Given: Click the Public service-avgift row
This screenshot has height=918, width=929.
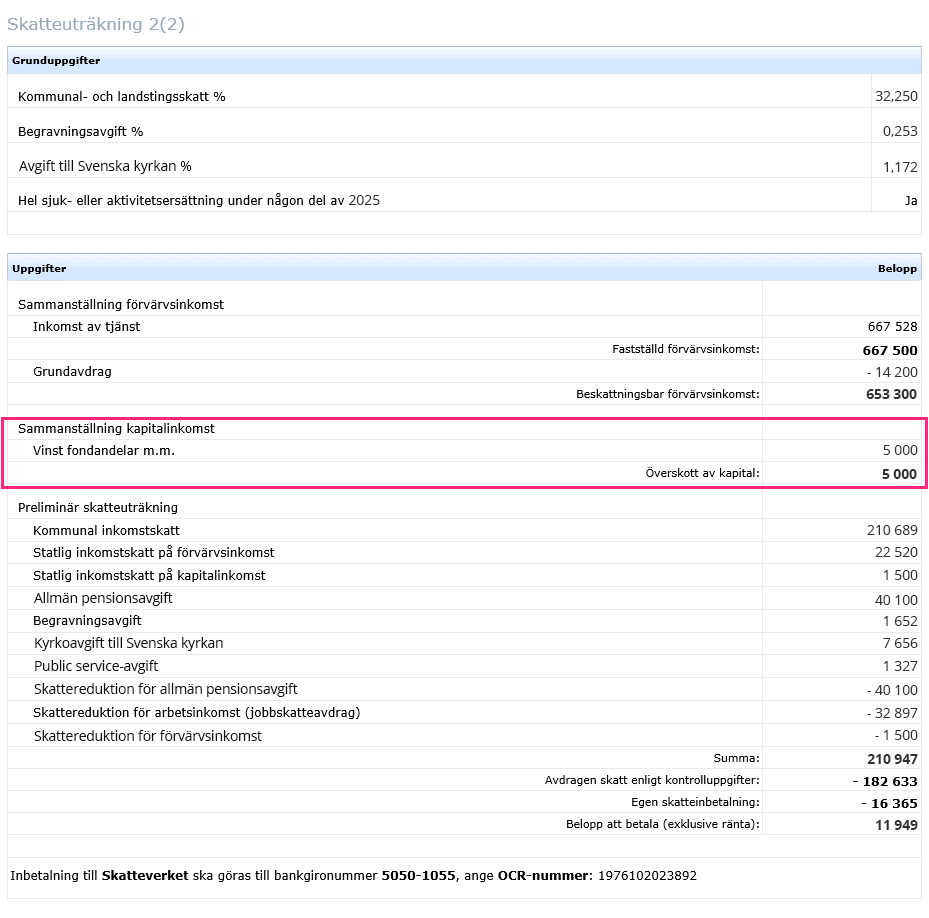Looking at the screenshot, I should (96, 666).
